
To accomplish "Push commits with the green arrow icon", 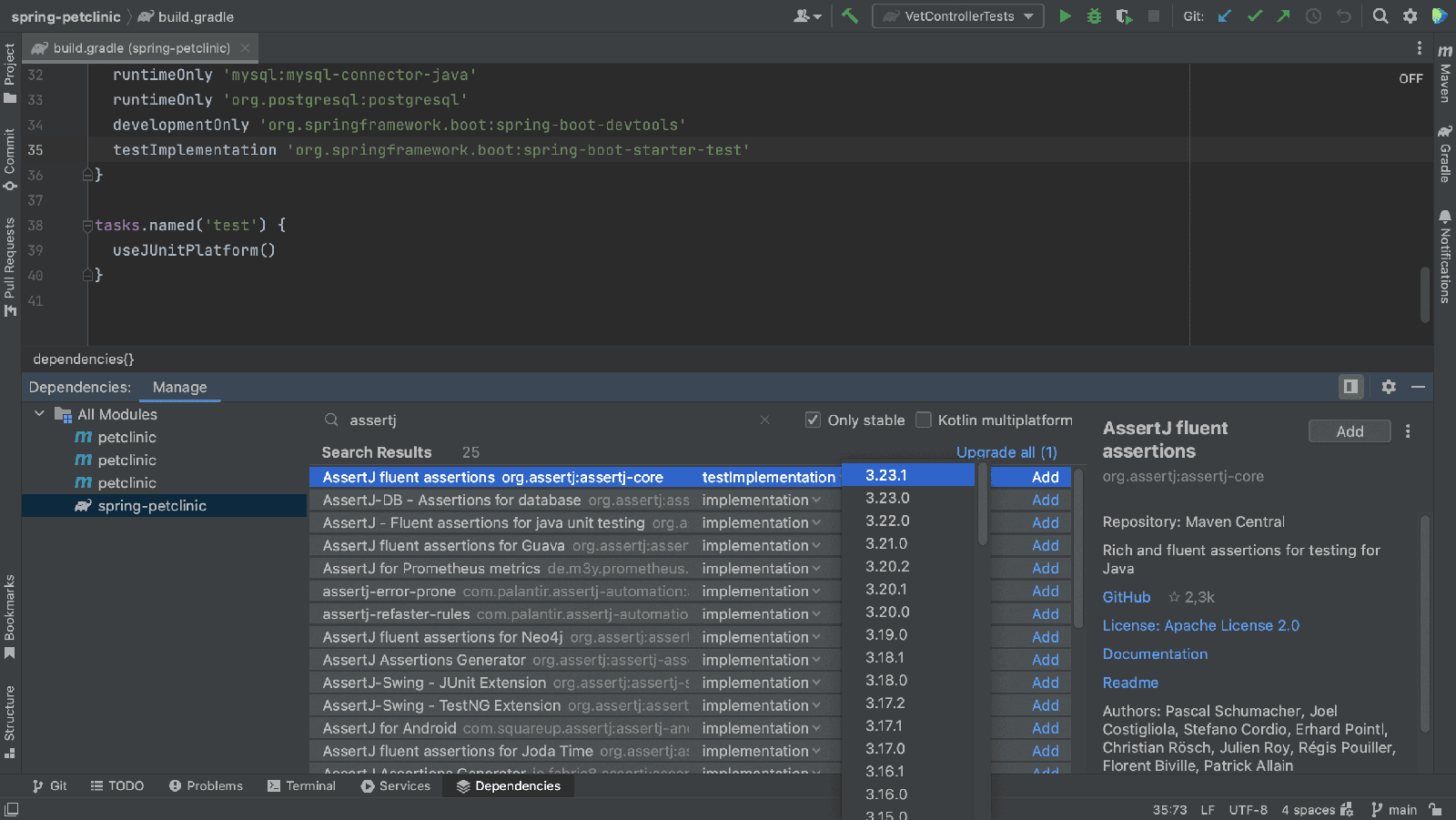I will (1283, 15).
